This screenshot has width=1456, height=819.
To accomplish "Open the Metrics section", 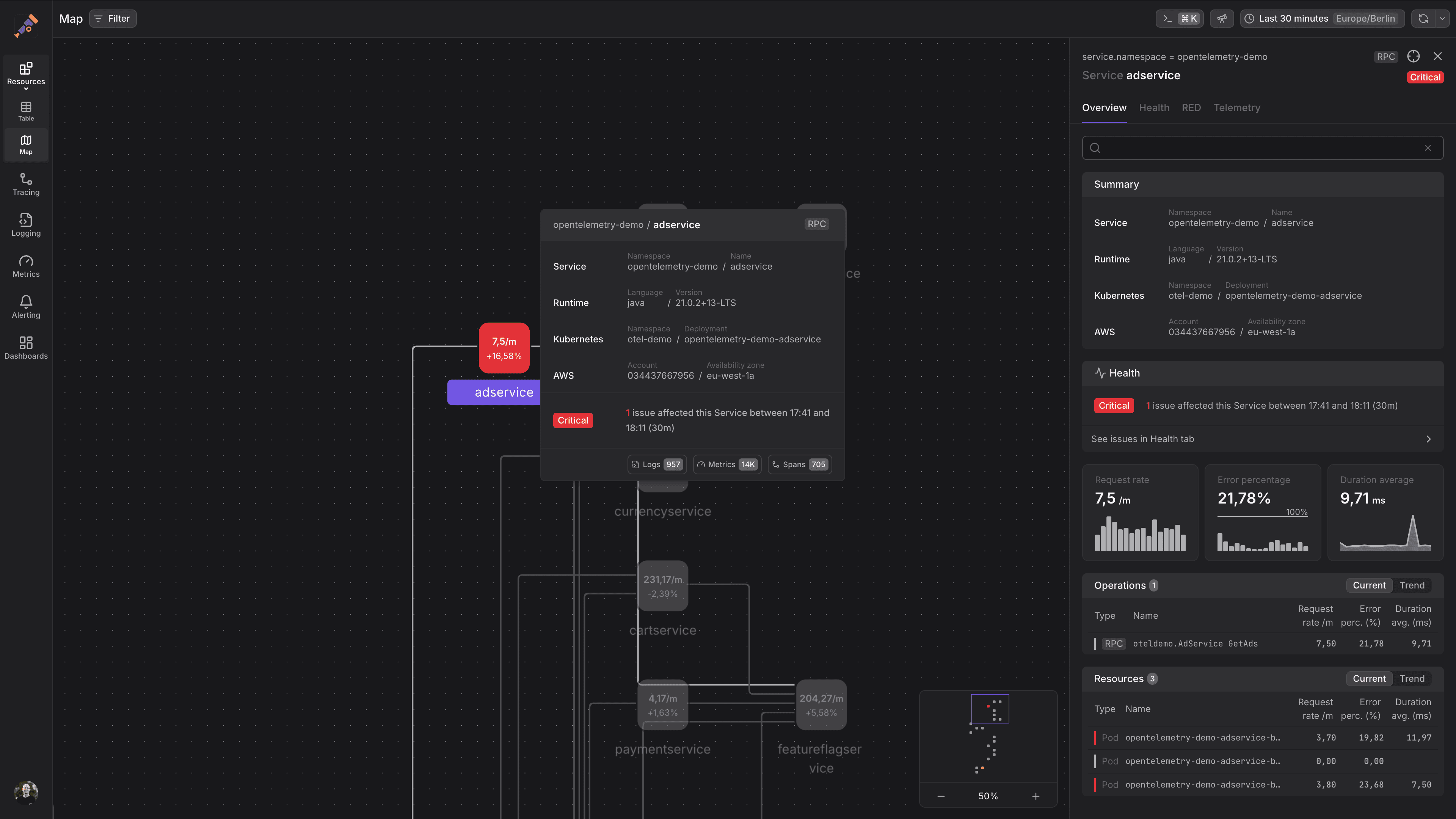I will click(26, 266).
